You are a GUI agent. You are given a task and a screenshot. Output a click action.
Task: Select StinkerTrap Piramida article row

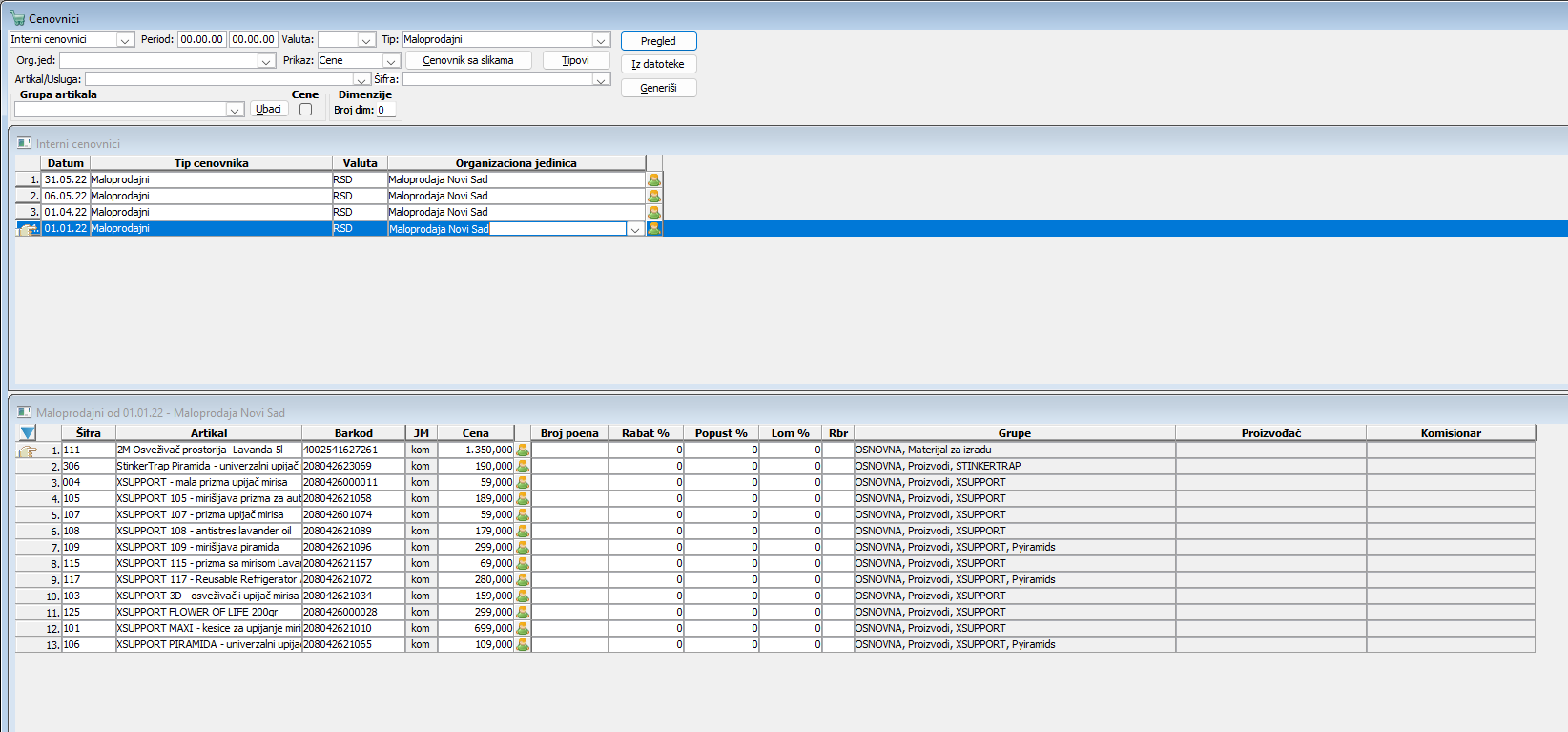pos(775,466)
